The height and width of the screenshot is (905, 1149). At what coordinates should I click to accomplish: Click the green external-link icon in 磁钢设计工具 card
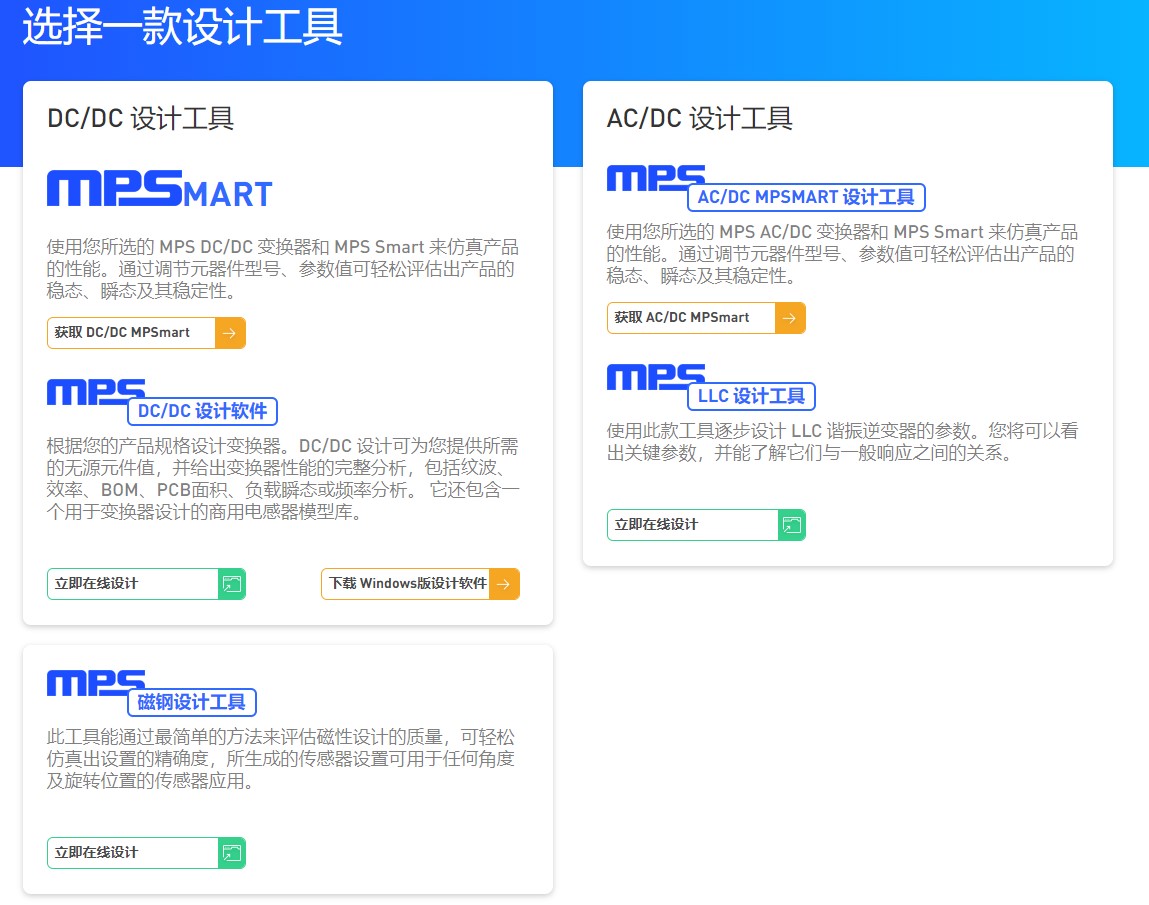233,853
